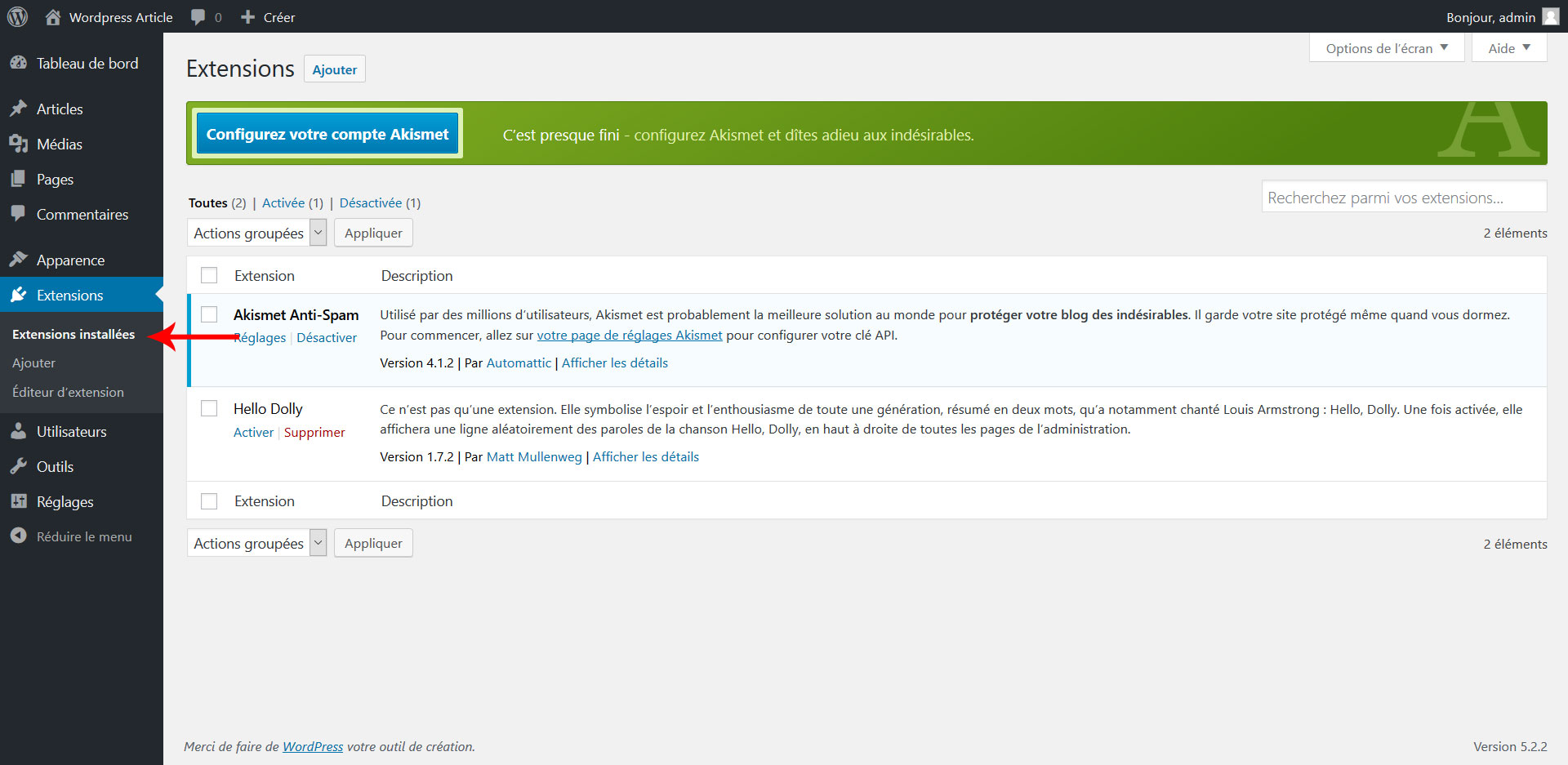
Task: Click the WordPress footer link
Action: [313, 746]
